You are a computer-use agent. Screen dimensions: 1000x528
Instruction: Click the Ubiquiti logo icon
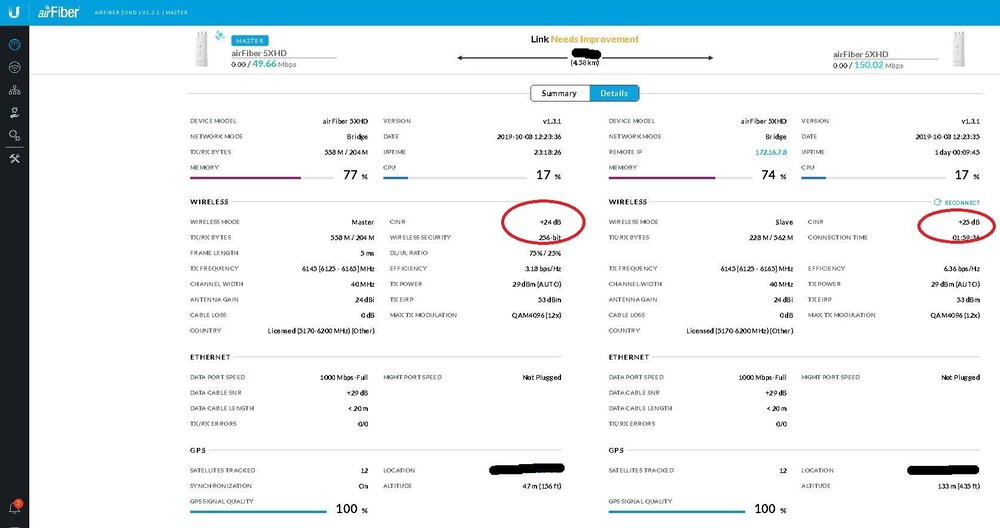14,11
